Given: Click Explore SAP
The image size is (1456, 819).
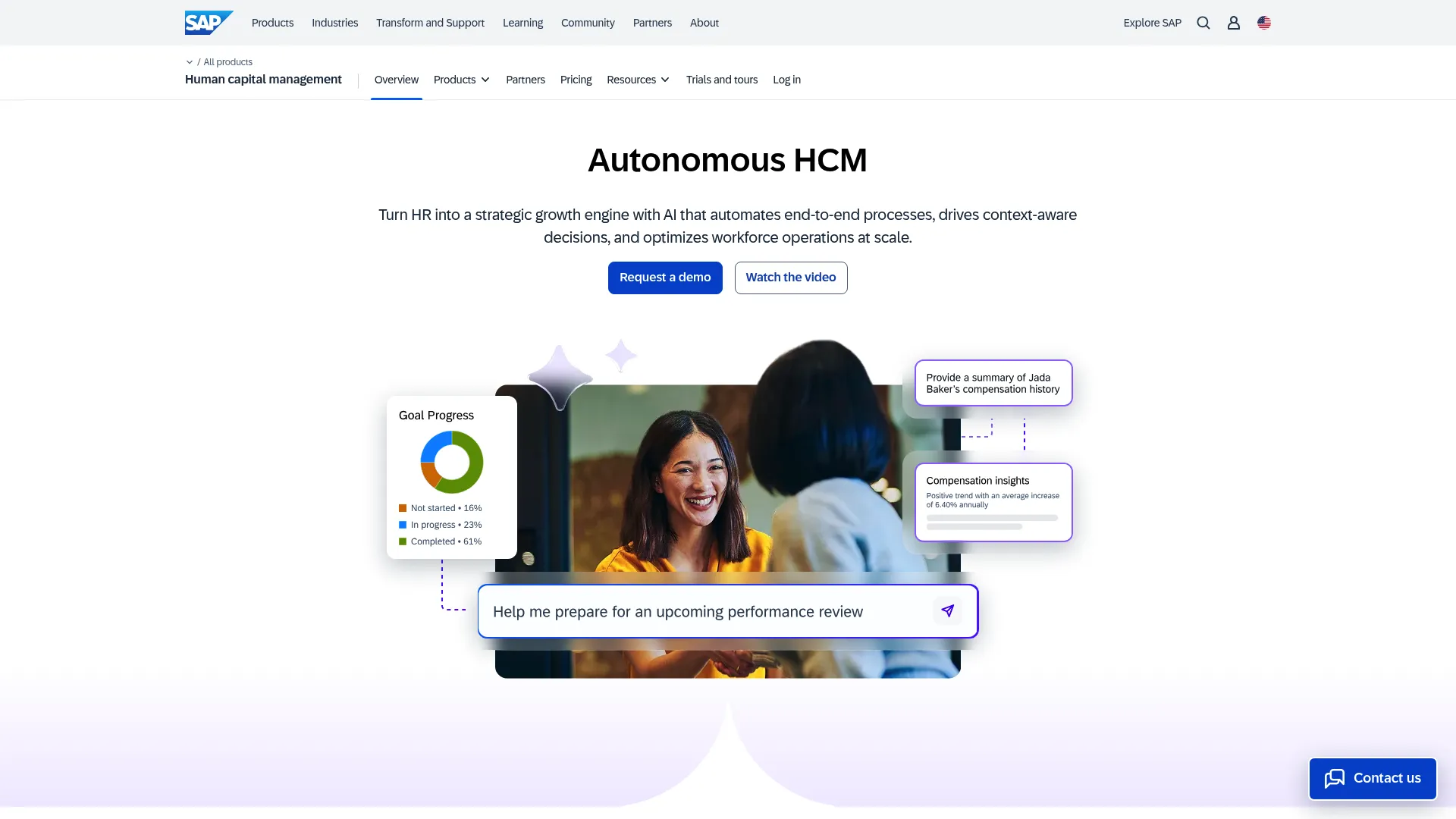Looking at the screenshot, I should click(1152, 23).
